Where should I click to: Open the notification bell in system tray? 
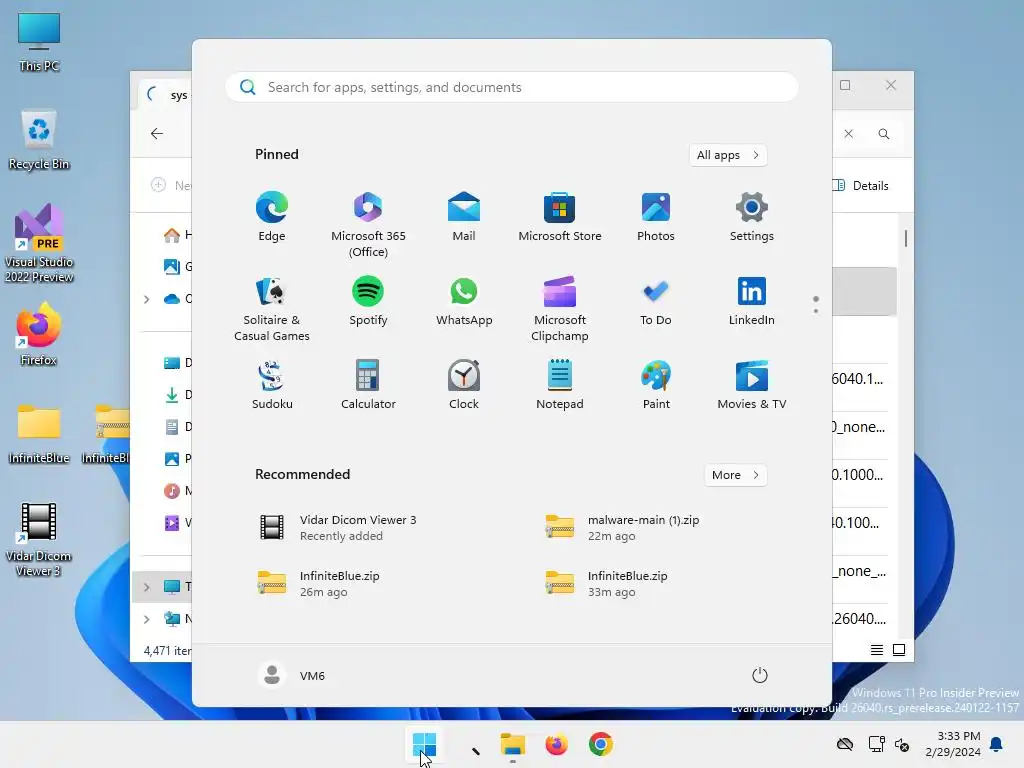click(997, 744)
